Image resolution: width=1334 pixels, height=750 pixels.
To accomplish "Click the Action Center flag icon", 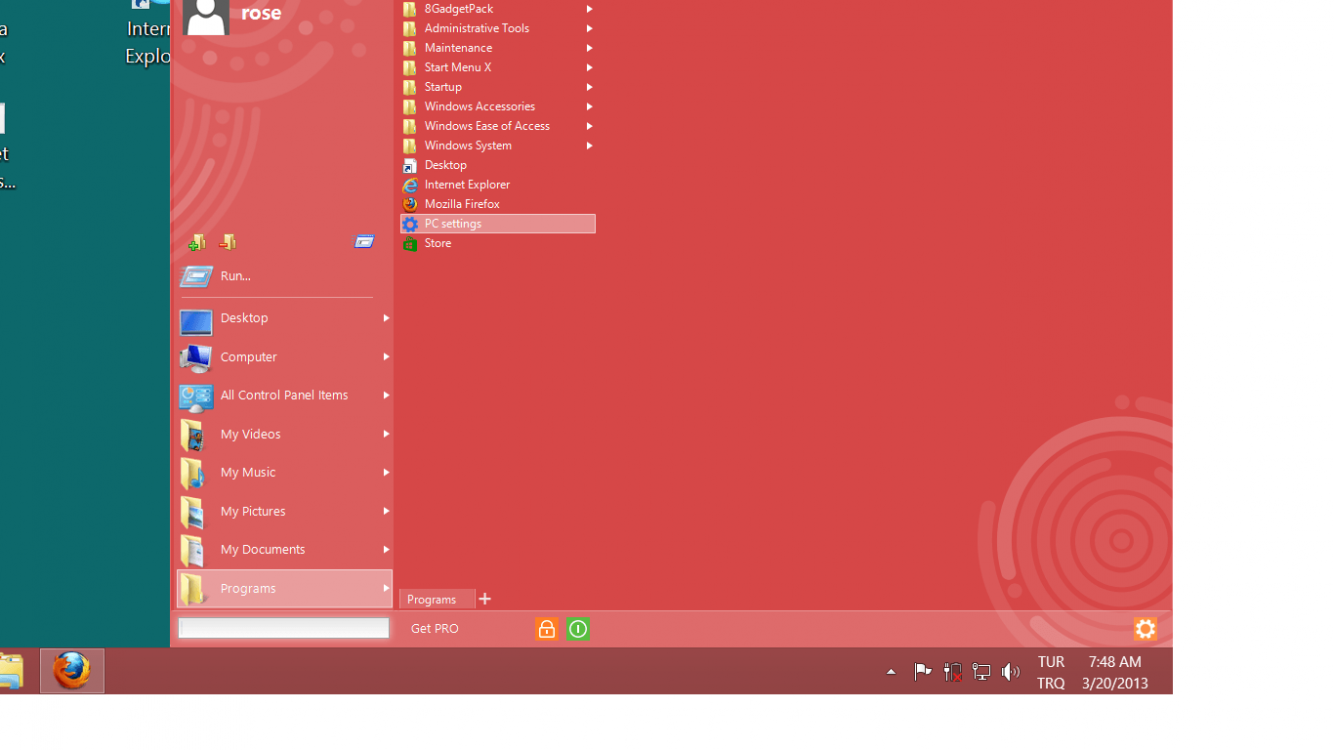I will pyautogui.click(x=923, y=672).
